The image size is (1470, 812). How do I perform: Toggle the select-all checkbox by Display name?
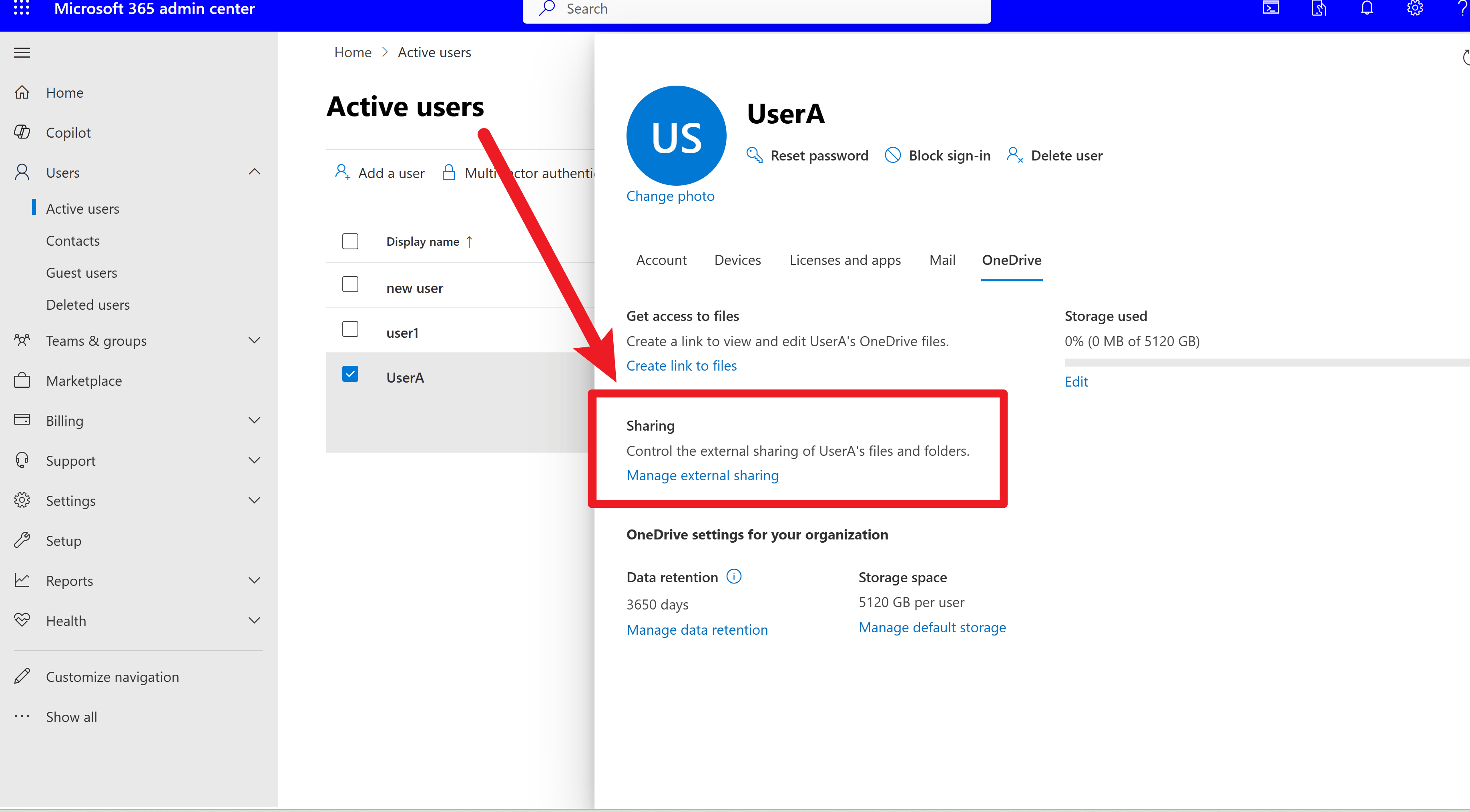click(350, 241)
